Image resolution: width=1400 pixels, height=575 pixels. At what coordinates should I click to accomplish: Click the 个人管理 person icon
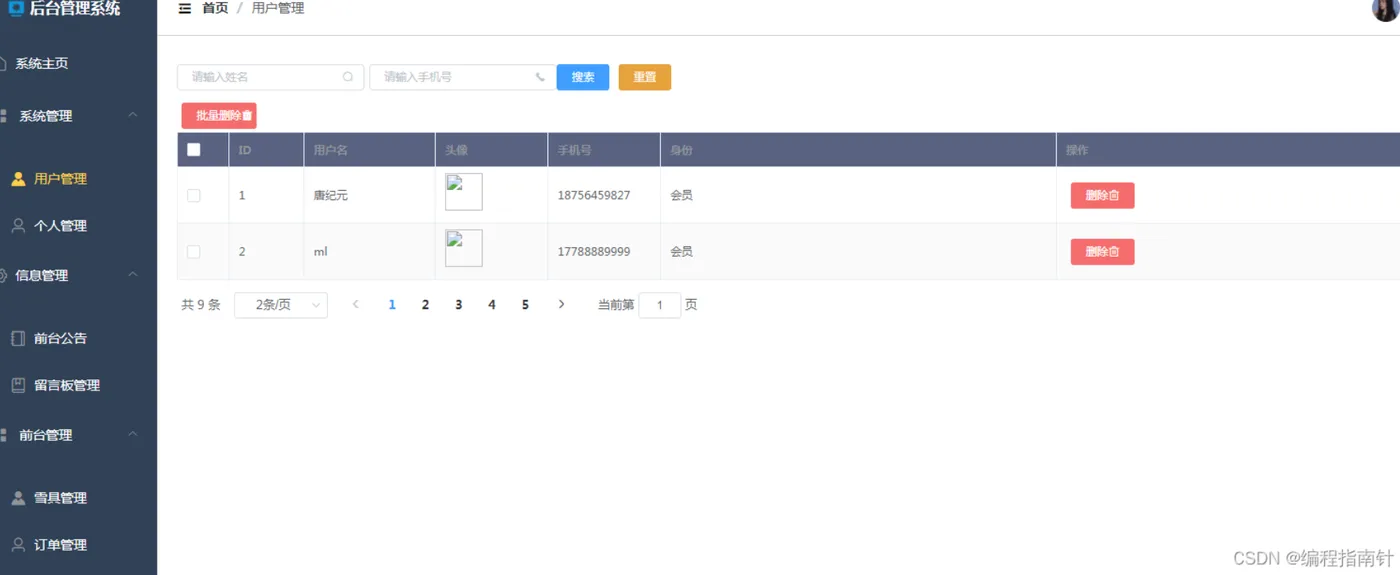coord(18,226)
